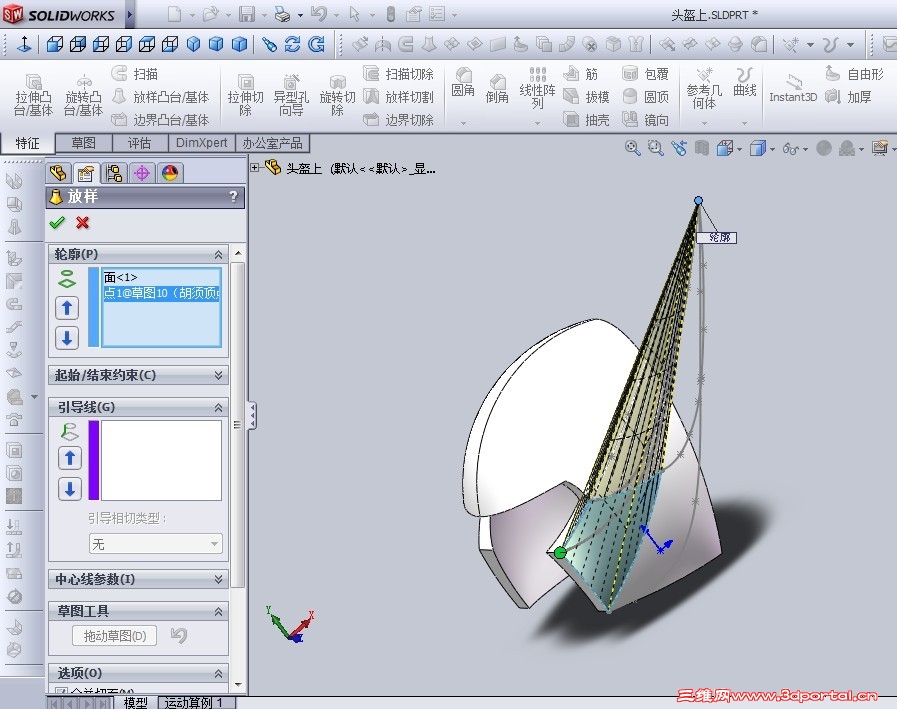The height and width of the screenshot is (709, 897).
Task: Select the Freeform (自由形) tool
Action: click(855, 74)
